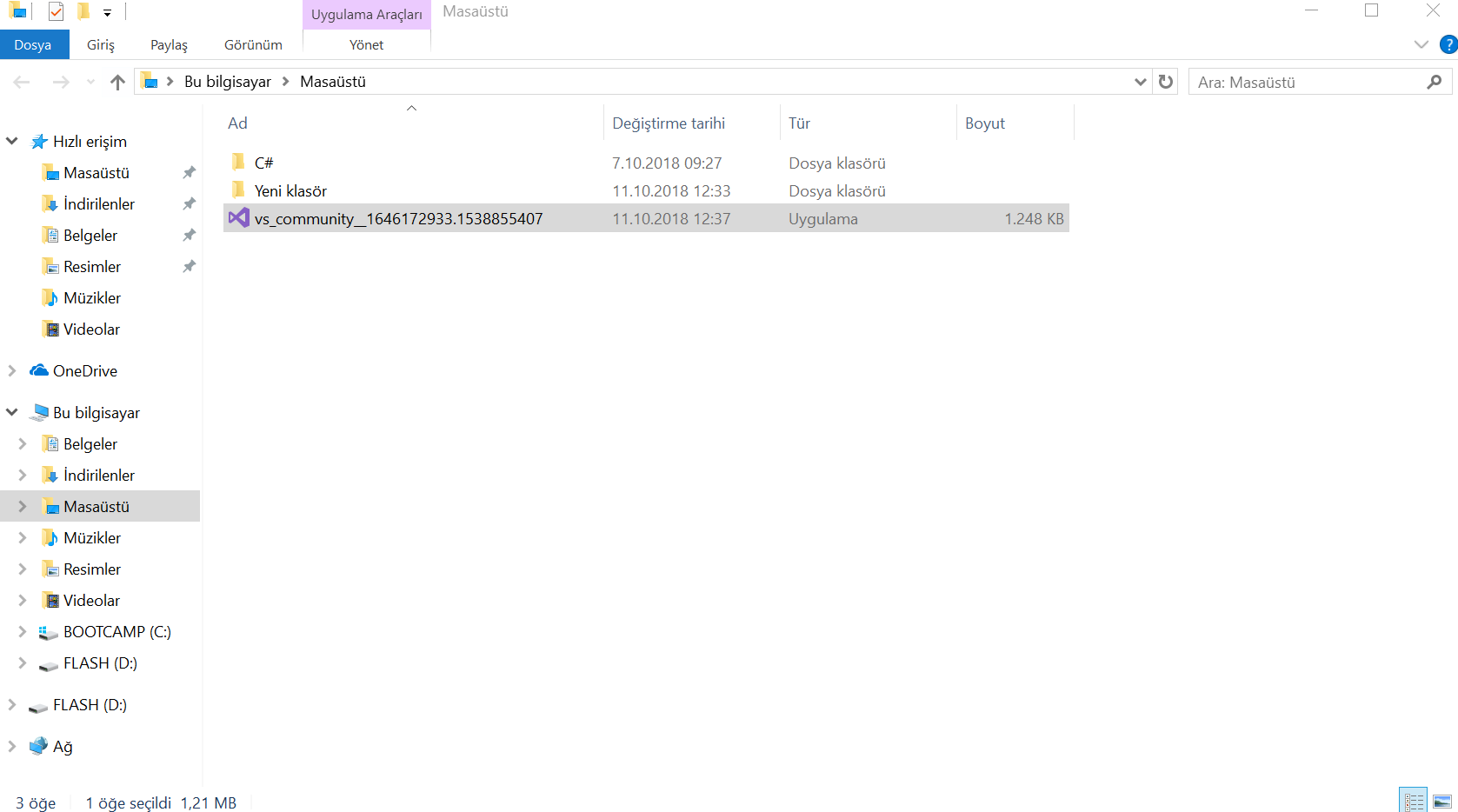This screenshot has width=1458, height=812.
Task: Select İndirilenler under Hızlı erişim
Action: pyautogui.click(x=98, y=204)
